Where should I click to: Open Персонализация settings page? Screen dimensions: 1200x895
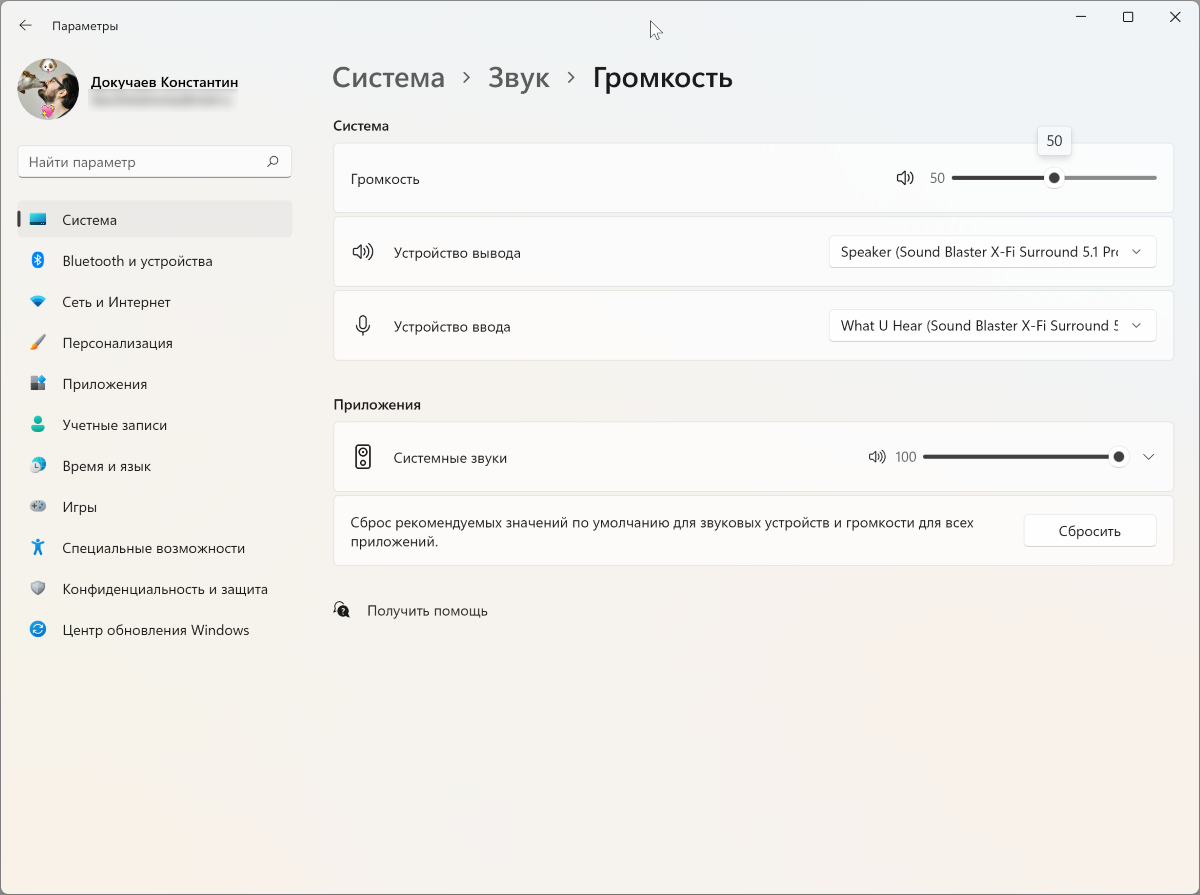tap(117, 343)
